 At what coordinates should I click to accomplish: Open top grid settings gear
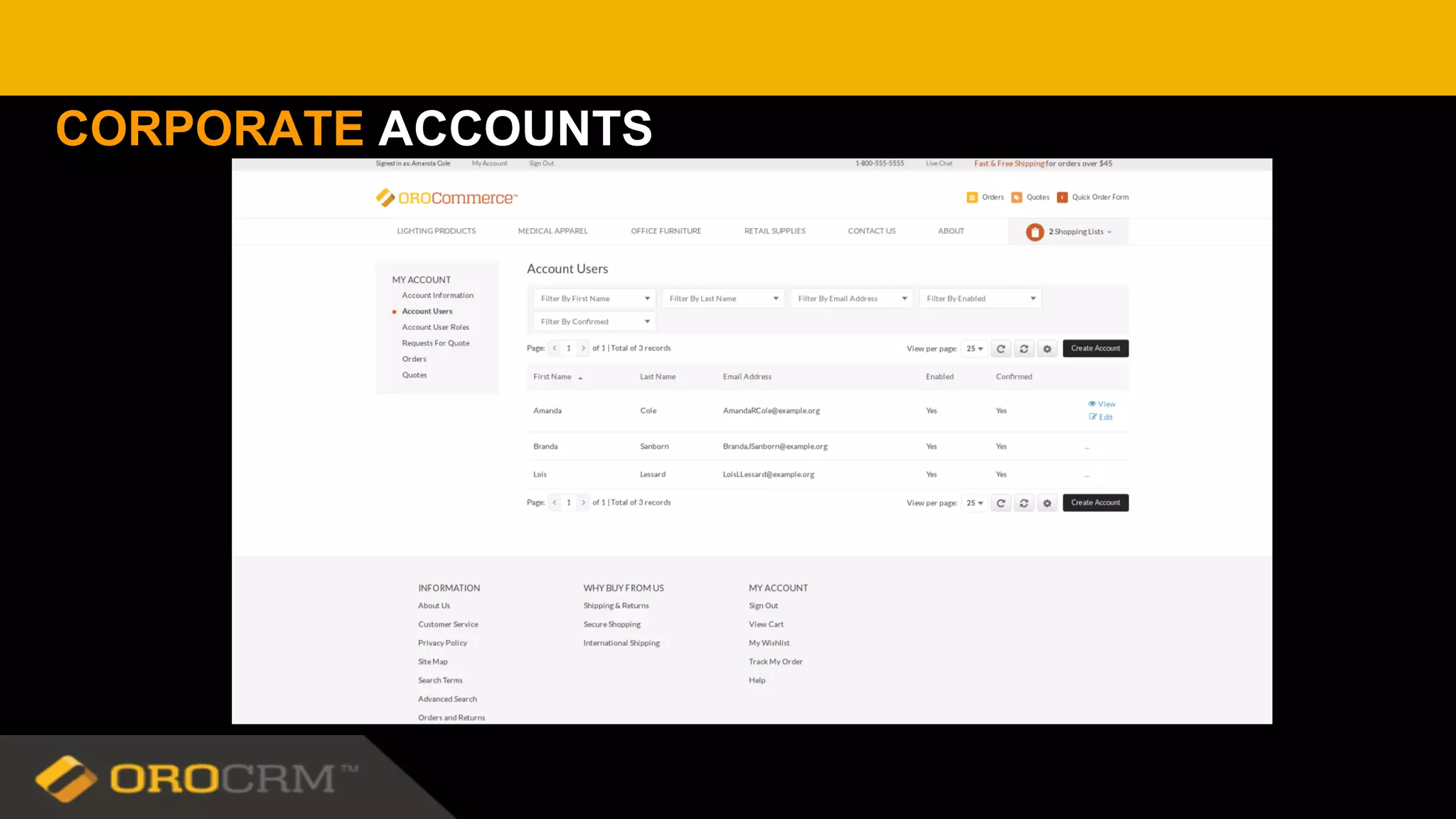coord(1047,348)
